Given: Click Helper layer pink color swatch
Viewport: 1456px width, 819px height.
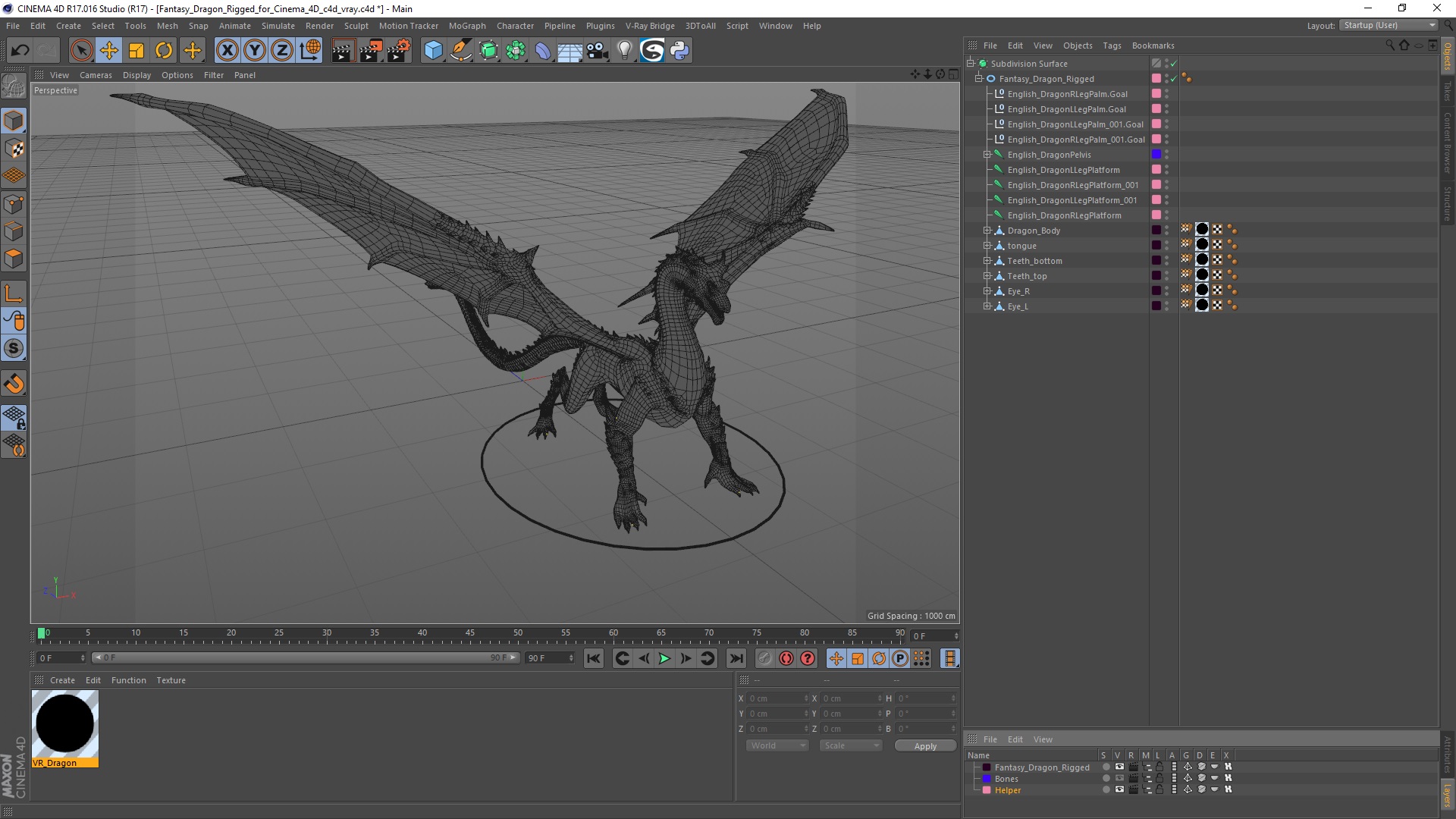Looking at the screenshot, I should click(987, 790).
